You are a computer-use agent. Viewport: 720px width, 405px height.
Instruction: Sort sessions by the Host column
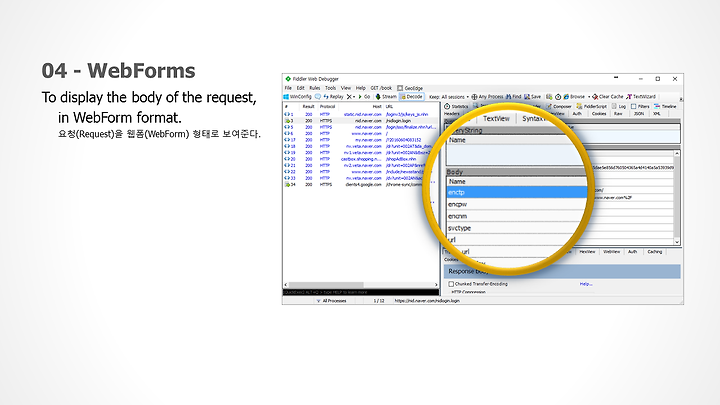[377, 107]
